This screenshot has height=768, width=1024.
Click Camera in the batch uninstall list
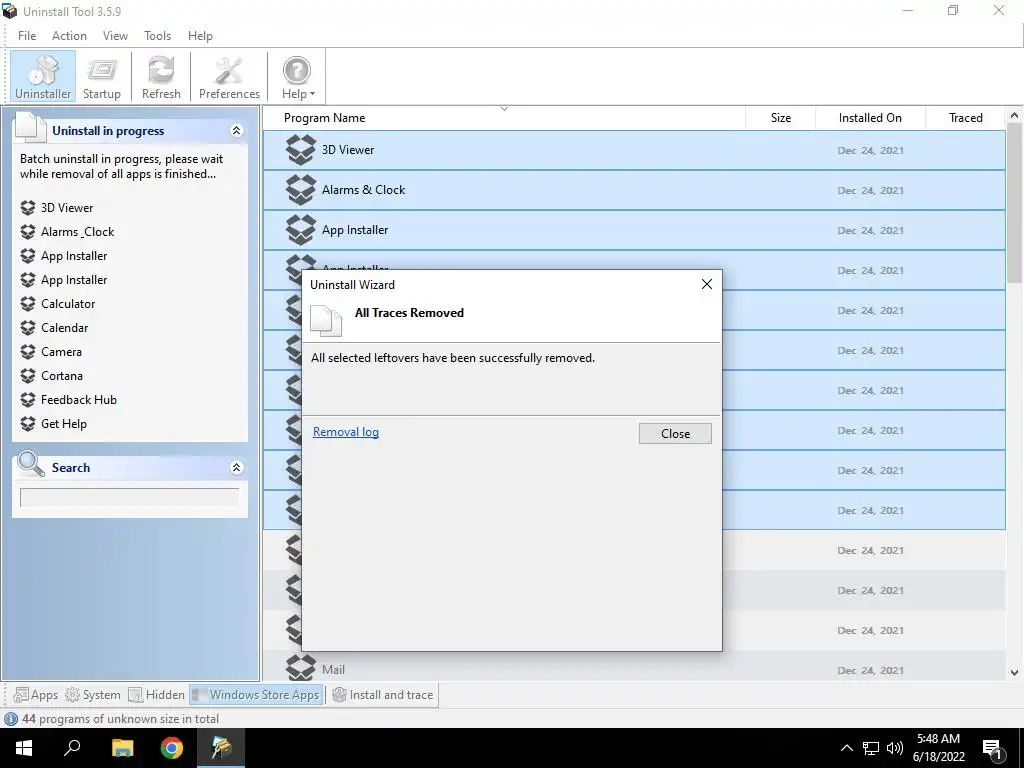61,352
